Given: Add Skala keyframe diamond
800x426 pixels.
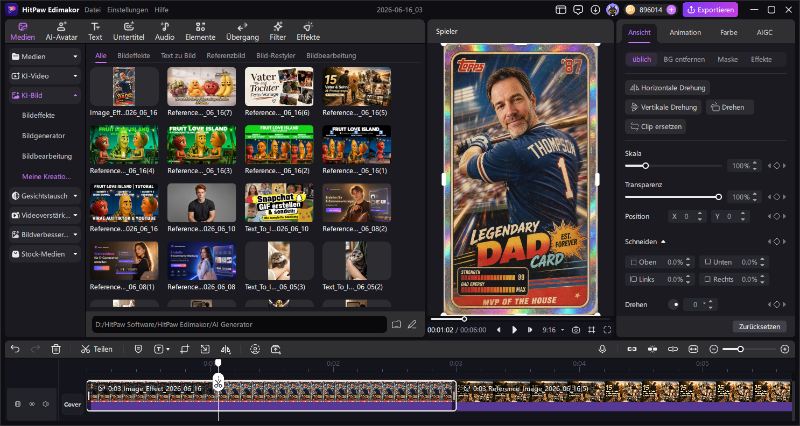Looking at the screenshot, I should click(x=777, y=166).
